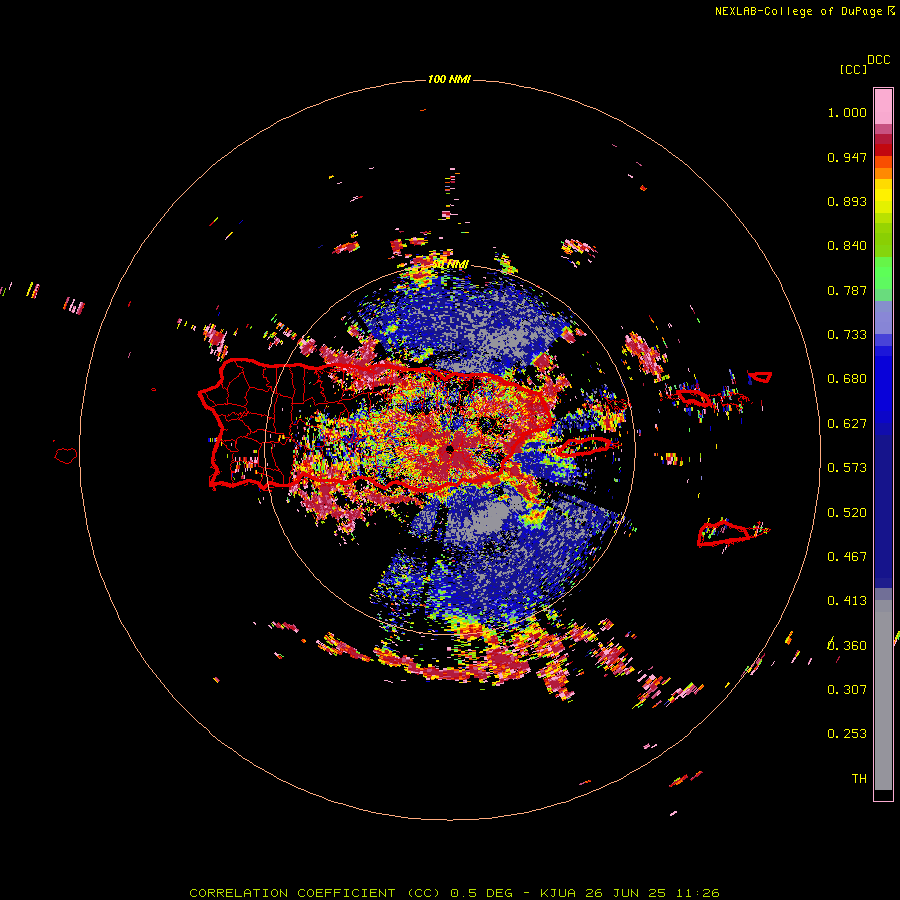Pick the light pink color band near 1.000
This screenshot has height=900, width=900.
(883, 107)
